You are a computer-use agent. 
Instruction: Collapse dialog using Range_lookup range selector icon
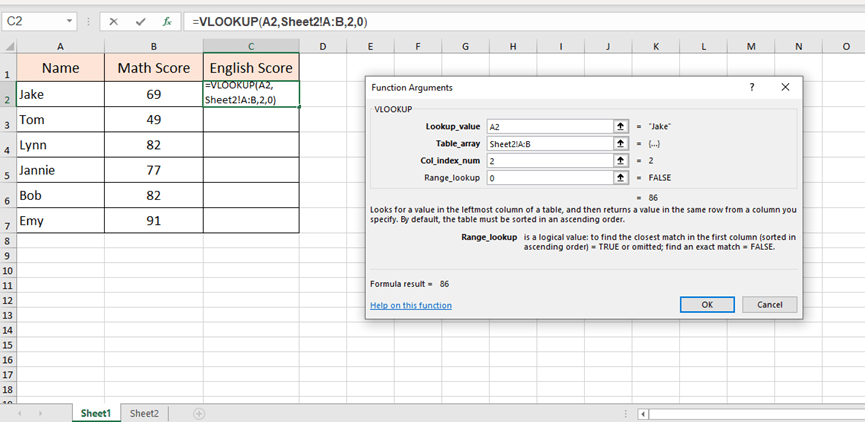click(x=621, y=178)
